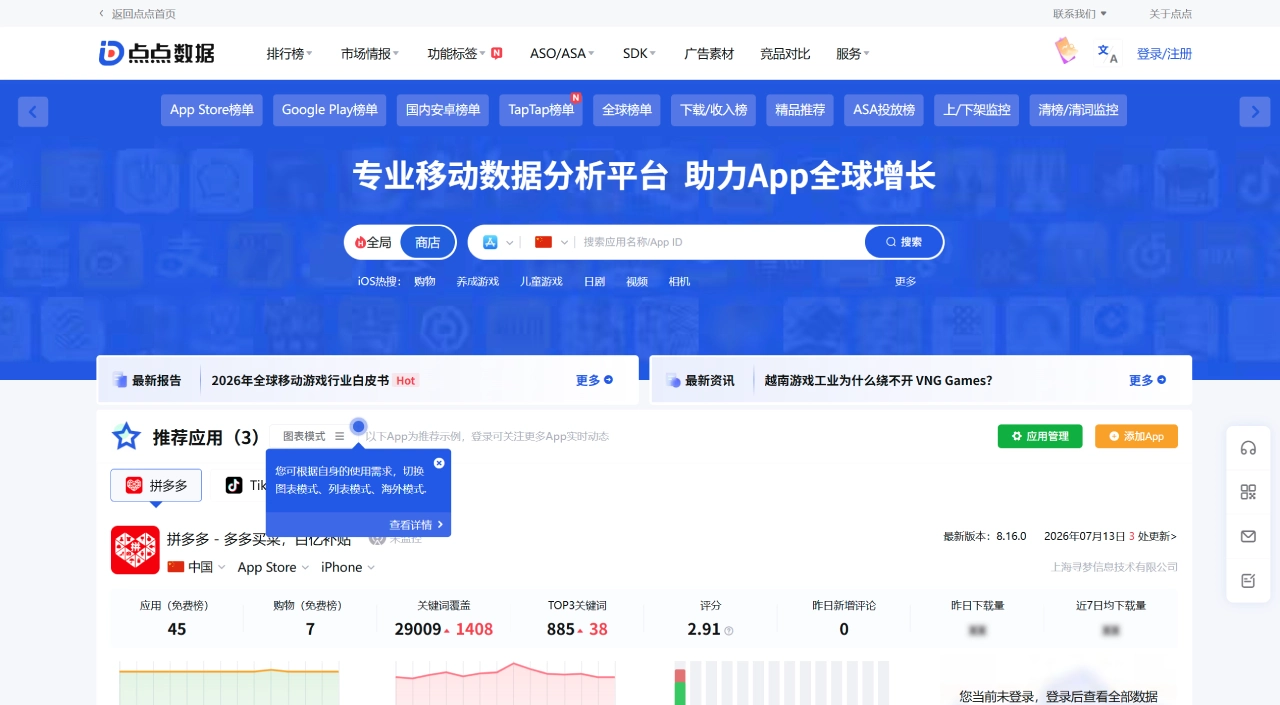The height and width of the screenshot is (705, 1280).
Task: Click the 养成游戏 hot search keyword
Action: point(478,282)
